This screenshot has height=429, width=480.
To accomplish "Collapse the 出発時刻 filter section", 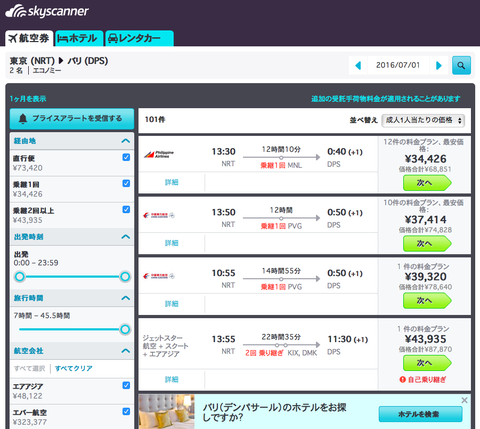I will [x=126, y=237].
